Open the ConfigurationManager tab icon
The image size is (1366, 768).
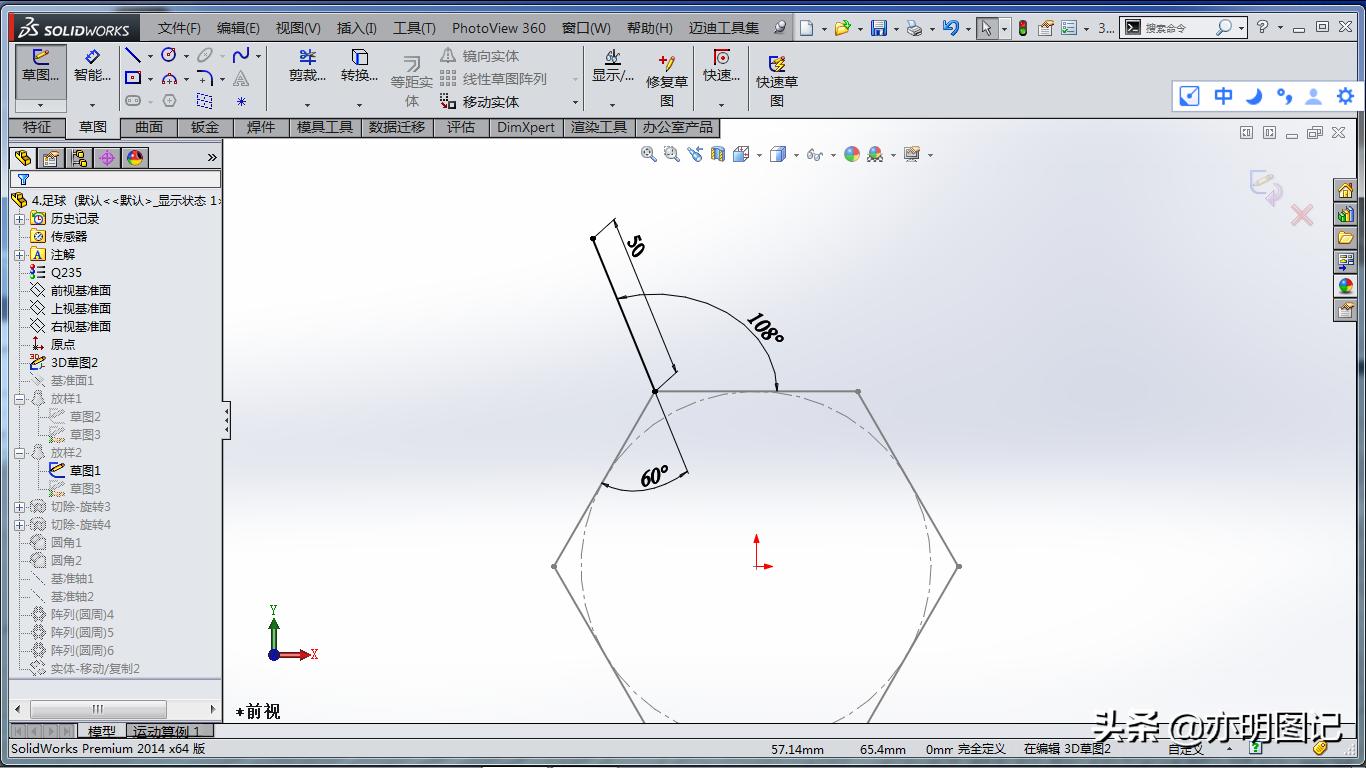(78, 158)
